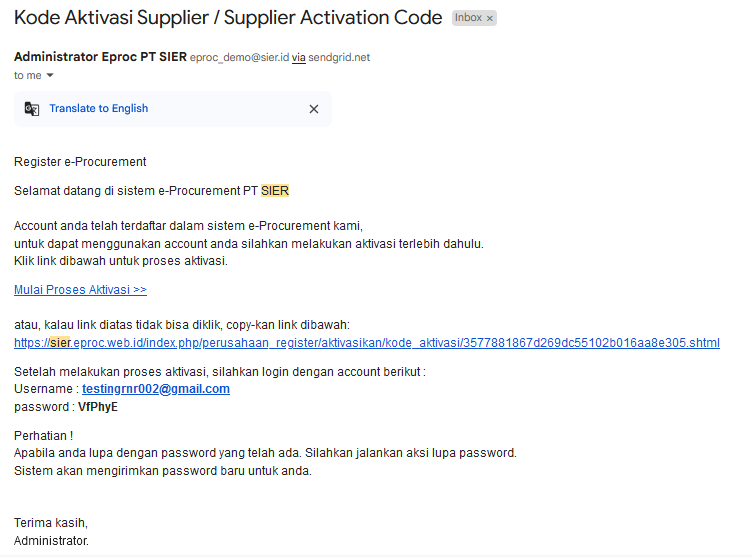
Task: Remove the Inbox label using its x
Action: click(x=490, y=19)
